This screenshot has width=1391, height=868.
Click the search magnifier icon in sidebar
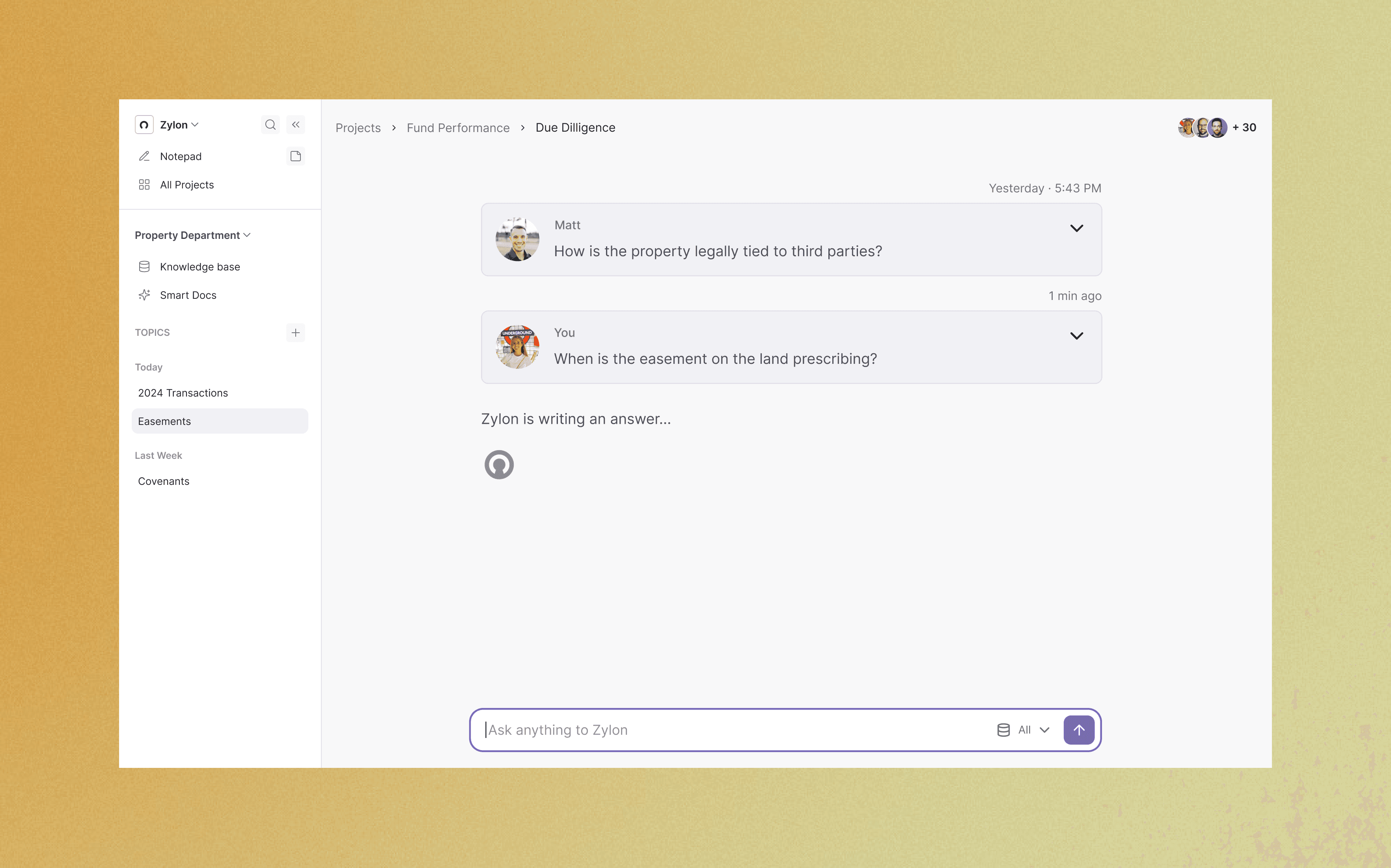[270, 125]
